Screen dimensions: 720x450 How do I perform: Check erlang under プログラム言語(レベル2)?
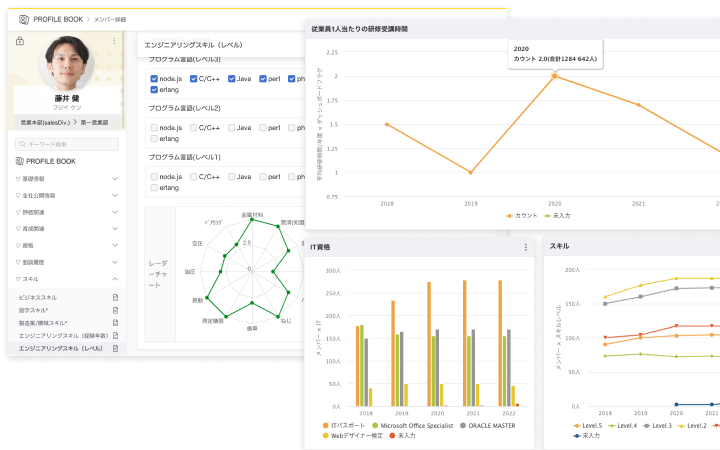point(154,139)
